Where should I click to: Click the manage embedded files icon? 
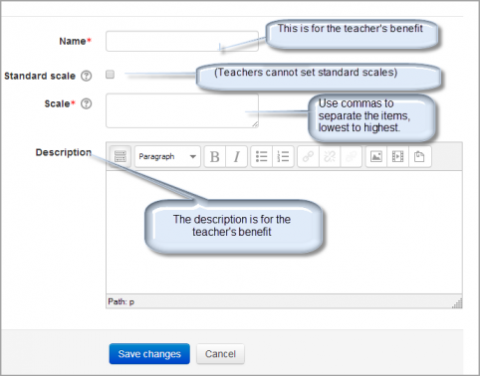pyautogui.click(x=419, y=156)
